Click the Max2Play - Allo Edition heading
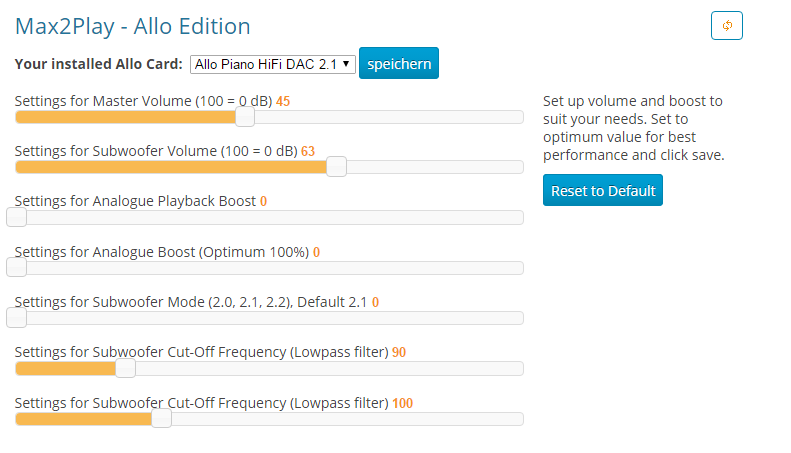This screenshot has height=453, width=791. 133,26
